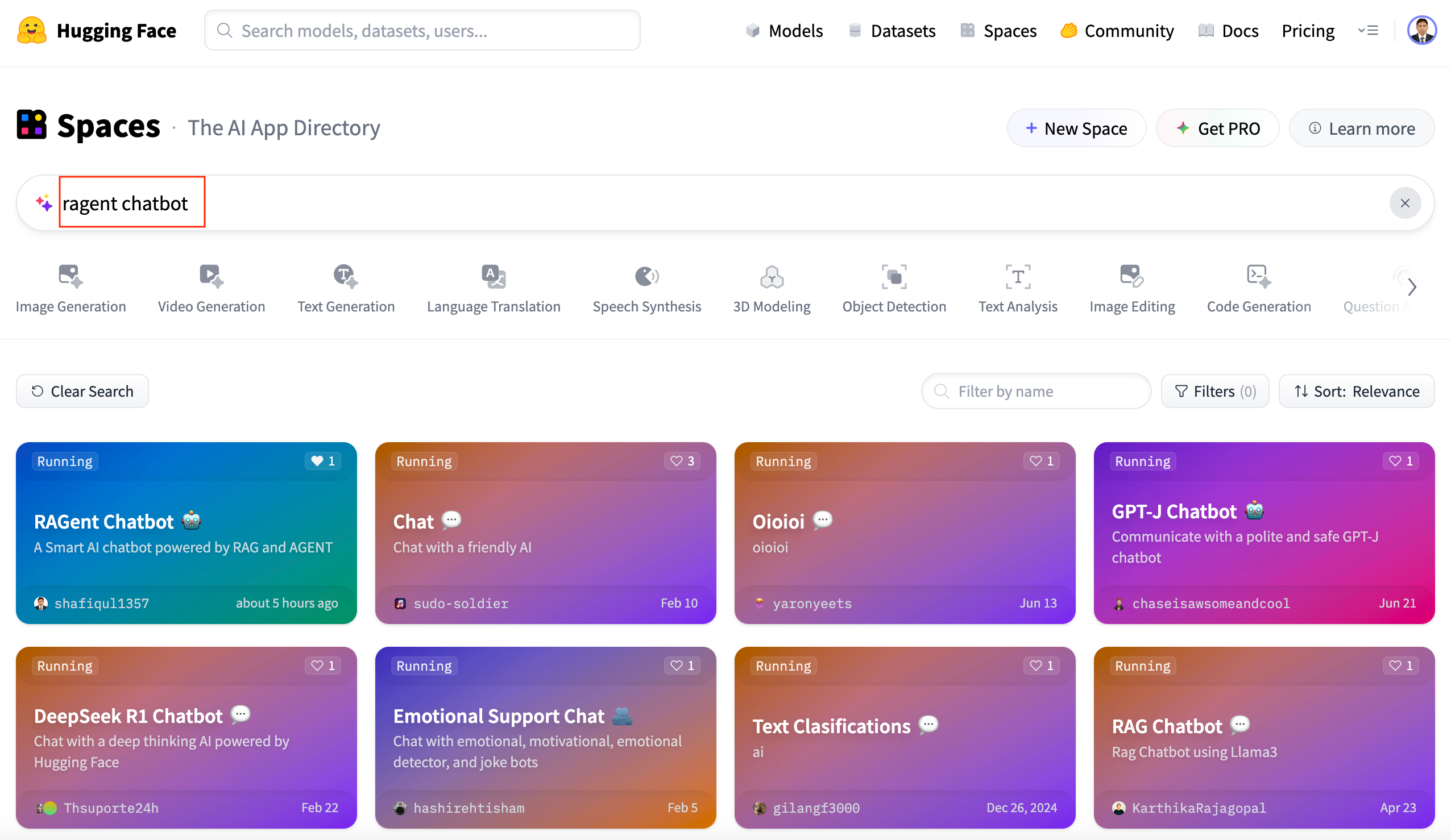
Task: Choose the Language Translation category
Action: pyautogui.click(x=494, y=289)
